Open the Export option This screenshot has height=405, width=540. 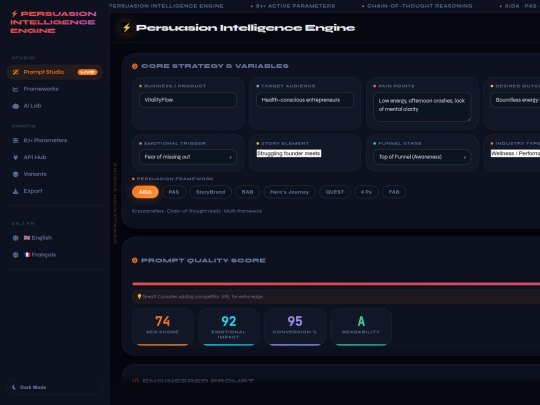click(54, 191)
